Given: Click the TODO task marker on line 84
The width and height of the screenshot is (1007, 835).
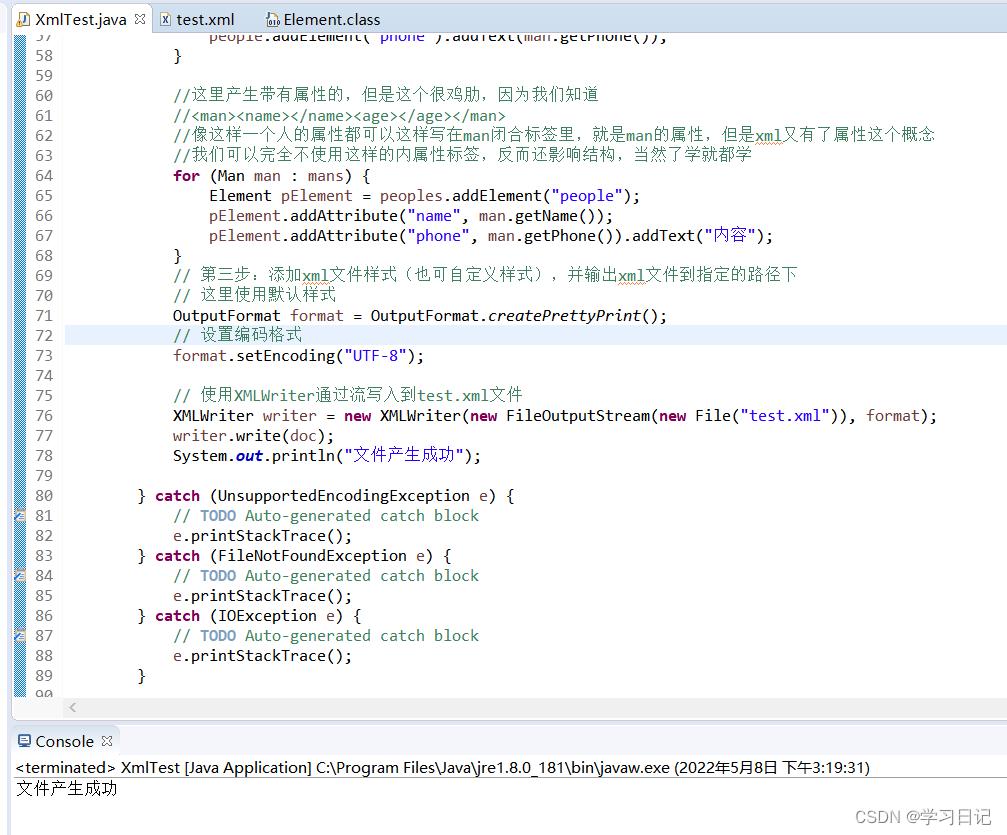Looking at the screenshot, I should click(20, 575).
